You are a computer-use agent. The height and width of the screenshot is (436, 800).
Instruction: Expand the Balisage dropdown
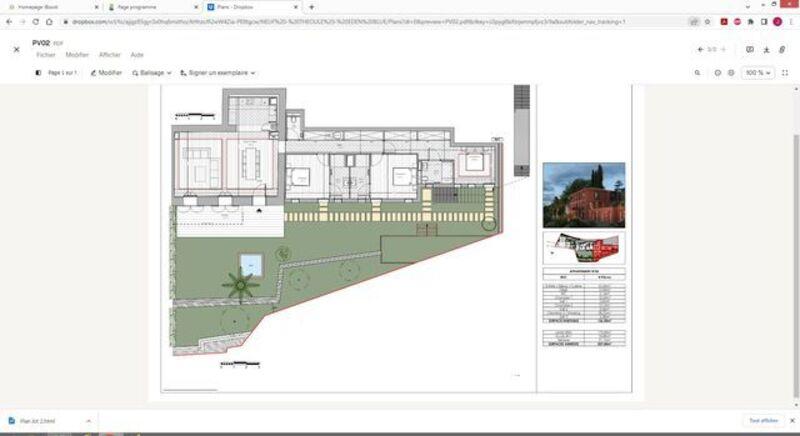pyautogui.click(x=151, y=73)
